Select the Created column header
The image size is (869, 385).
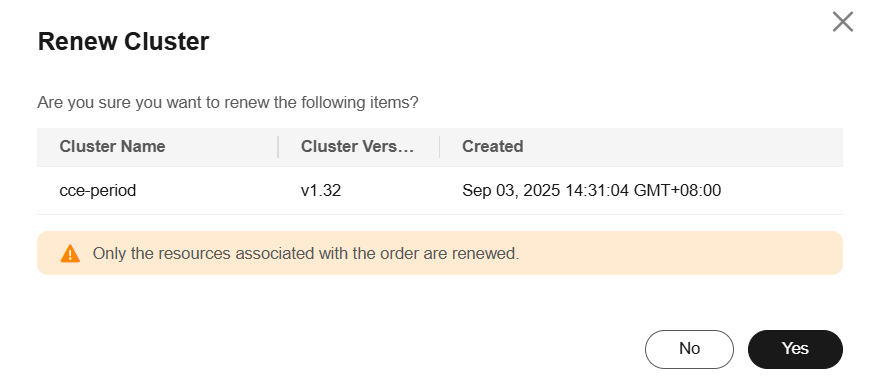493,146
